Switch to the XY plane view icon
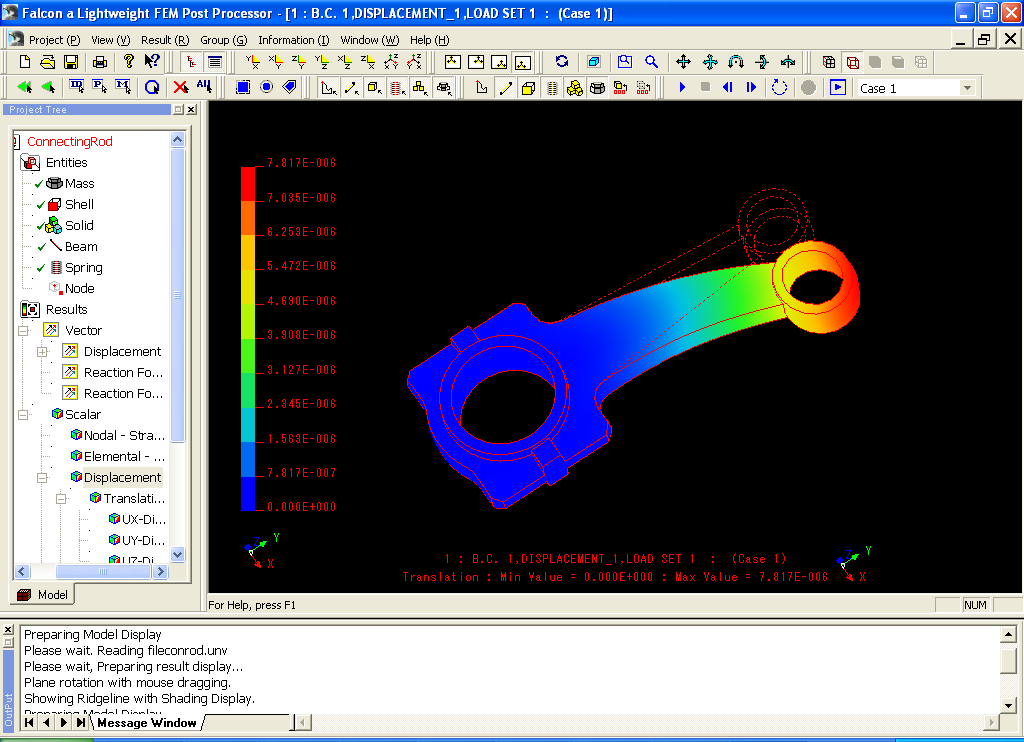1024x742 pixels. 276,62
